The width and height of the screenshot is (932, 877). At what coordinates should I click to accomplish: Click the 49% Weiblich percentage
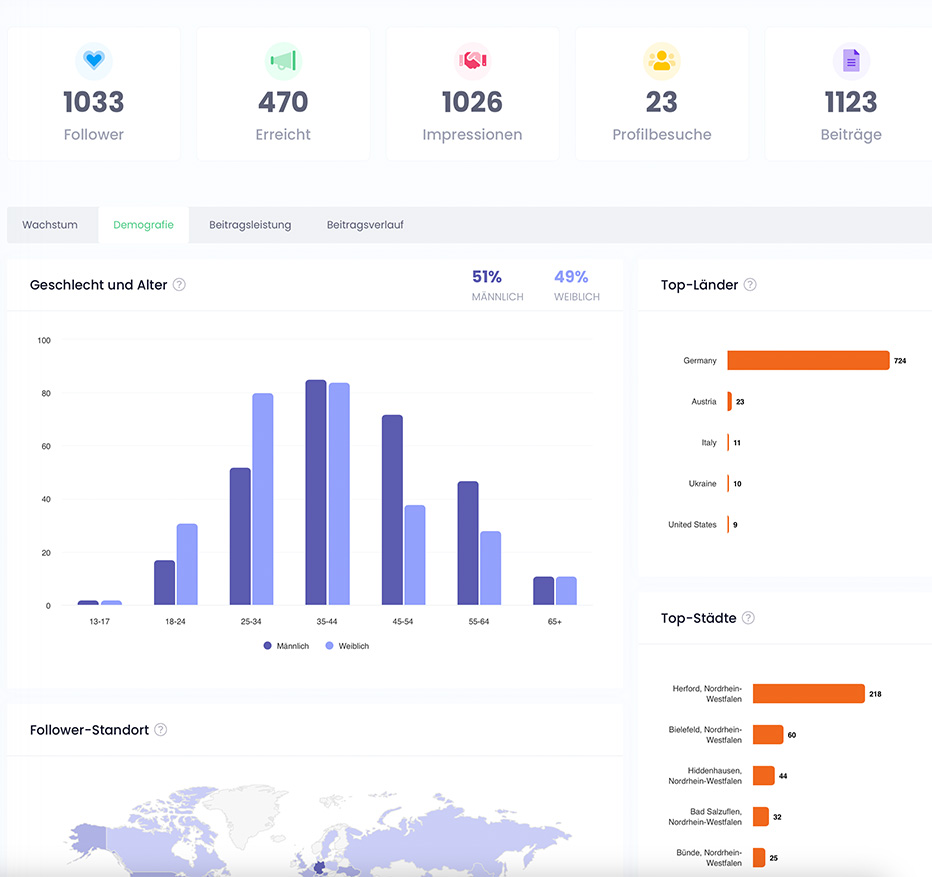pos(571,276)
